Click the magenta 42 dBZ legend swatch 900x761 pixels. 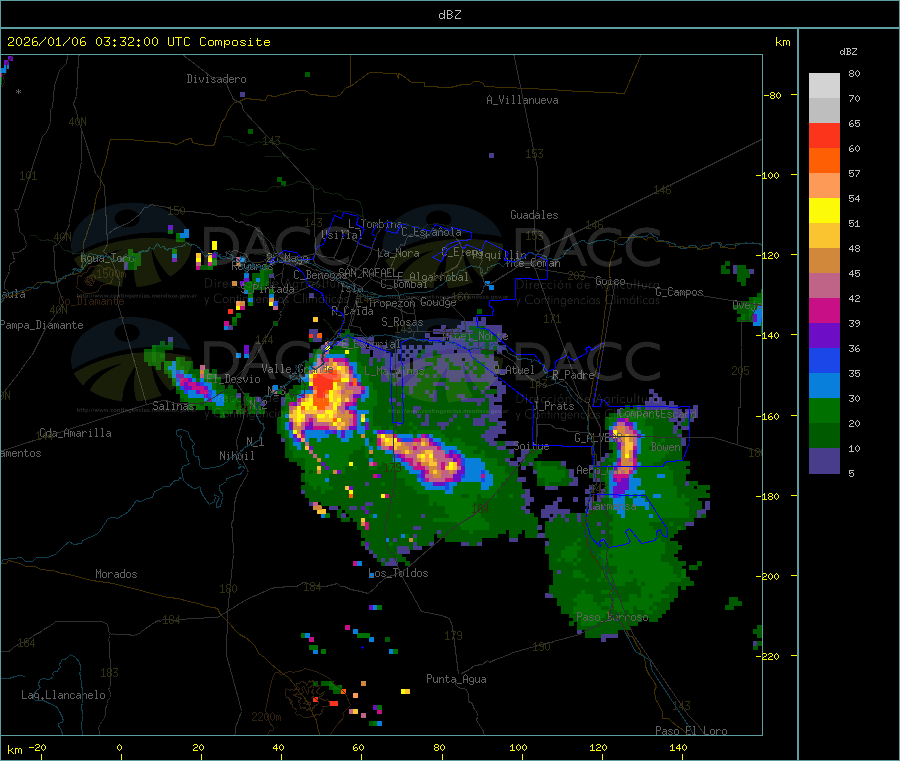[x=824, y=310]
